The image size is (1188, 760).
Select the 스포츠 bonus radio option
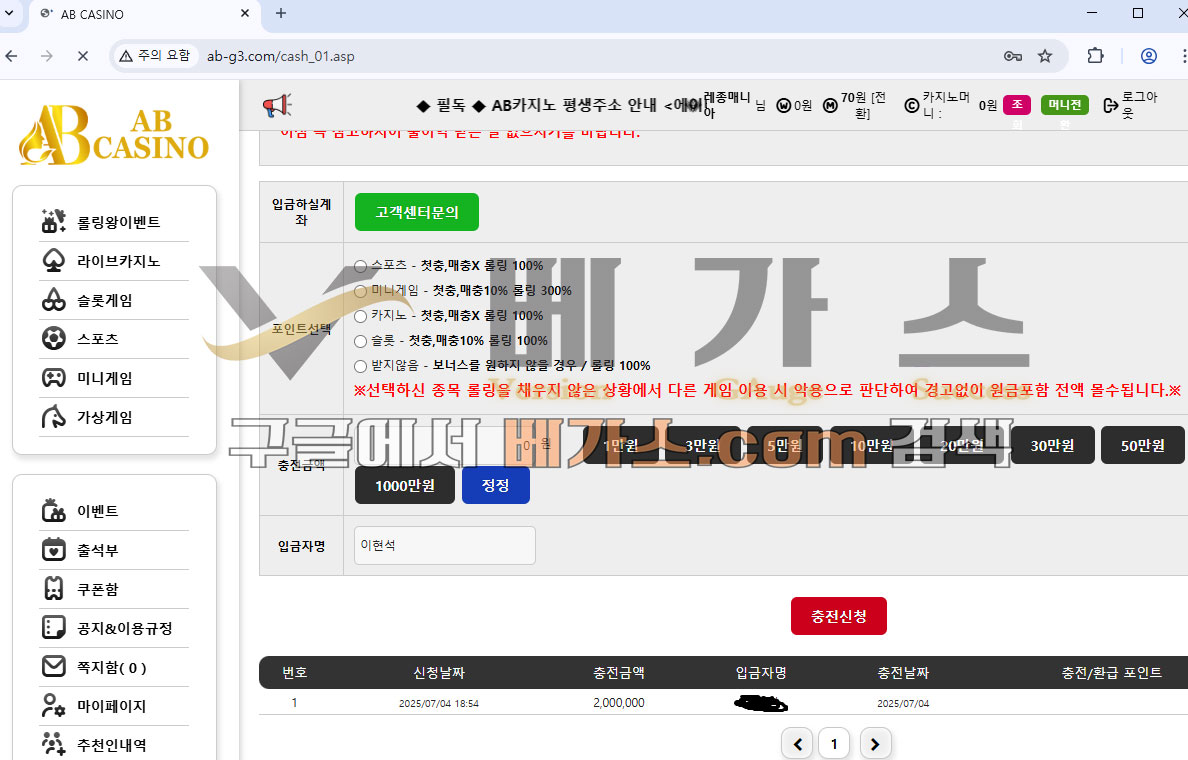(x=361, y=266)
